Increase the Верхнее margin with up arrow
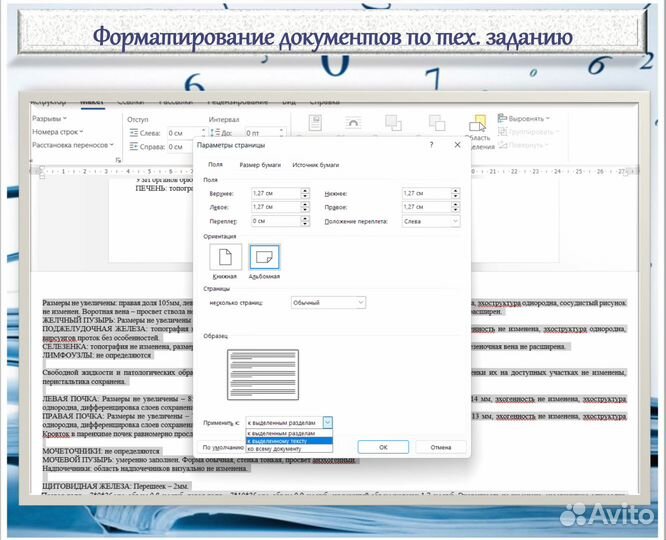Image resolution: width=666 pixels, height=540 pixels. [305, 191]
